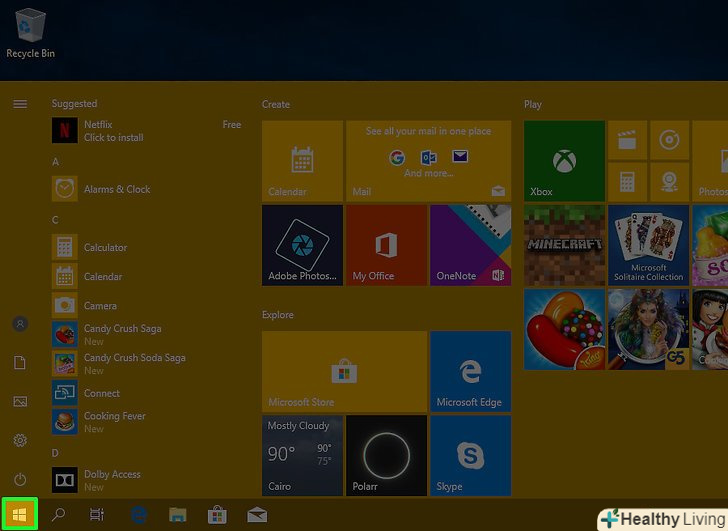
Task: Click the Suggested heading
Action: [74, 104]
